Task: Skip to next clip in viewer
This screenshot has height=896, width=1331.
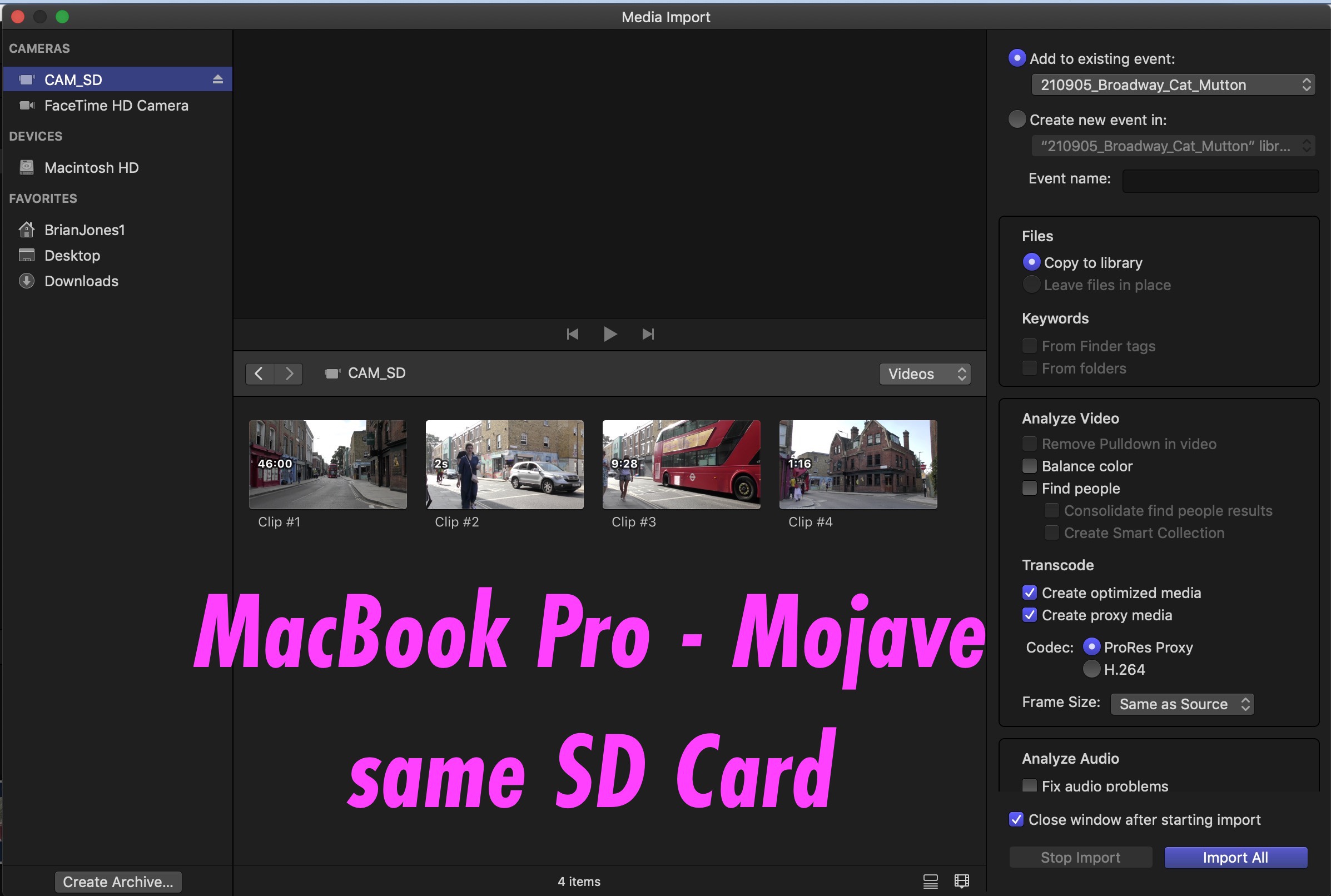Action: coord(648,333)
